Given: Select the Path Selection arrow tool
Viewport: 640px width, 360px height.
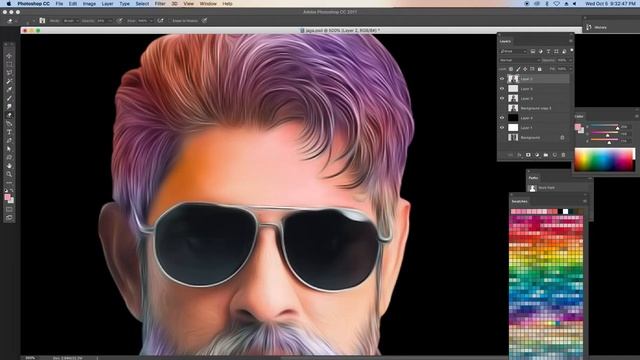Looking at the screenshot, I should pyautogui.click(x=9, y=149).
